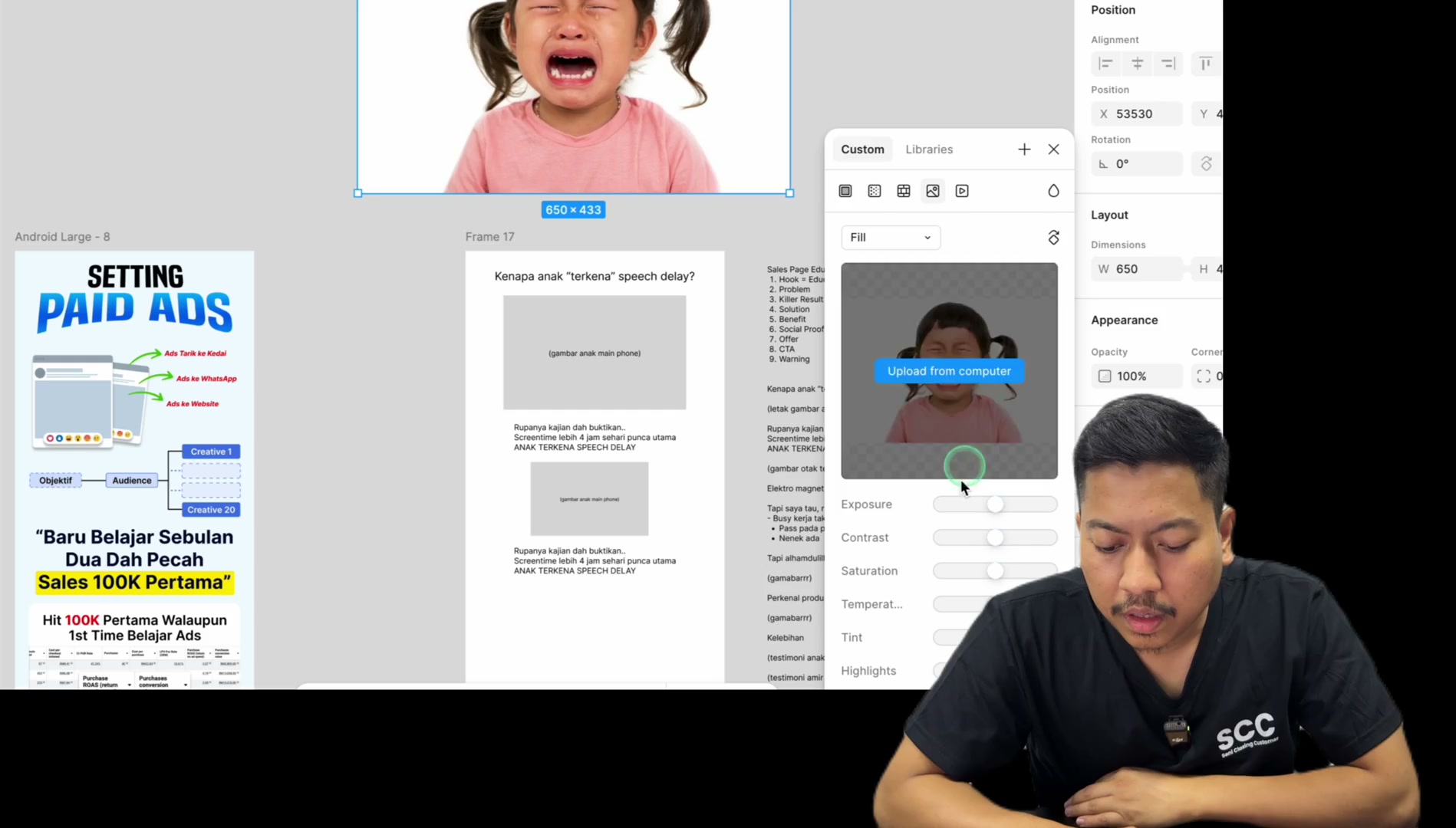
Task: Close the fill picker panel
Action: pos(1053,149)
